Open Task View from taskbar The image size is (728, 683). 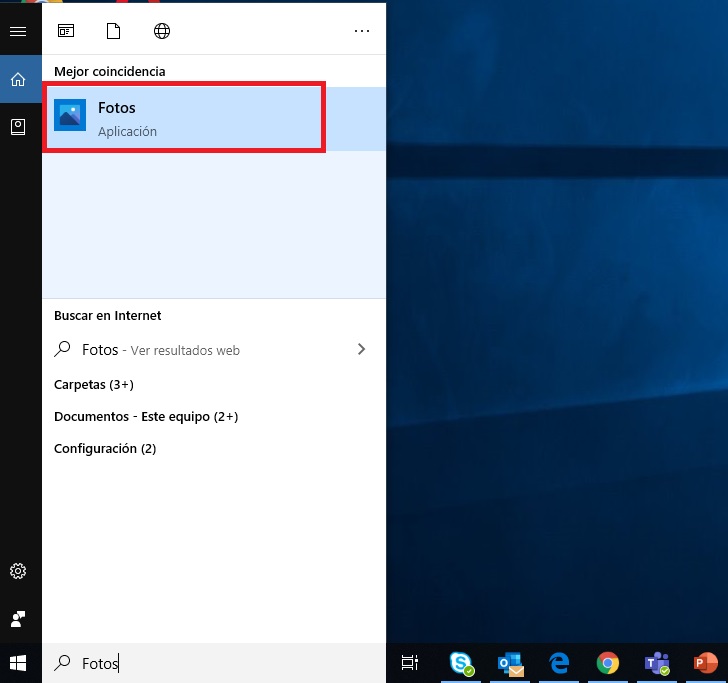(x=410, y=663)
